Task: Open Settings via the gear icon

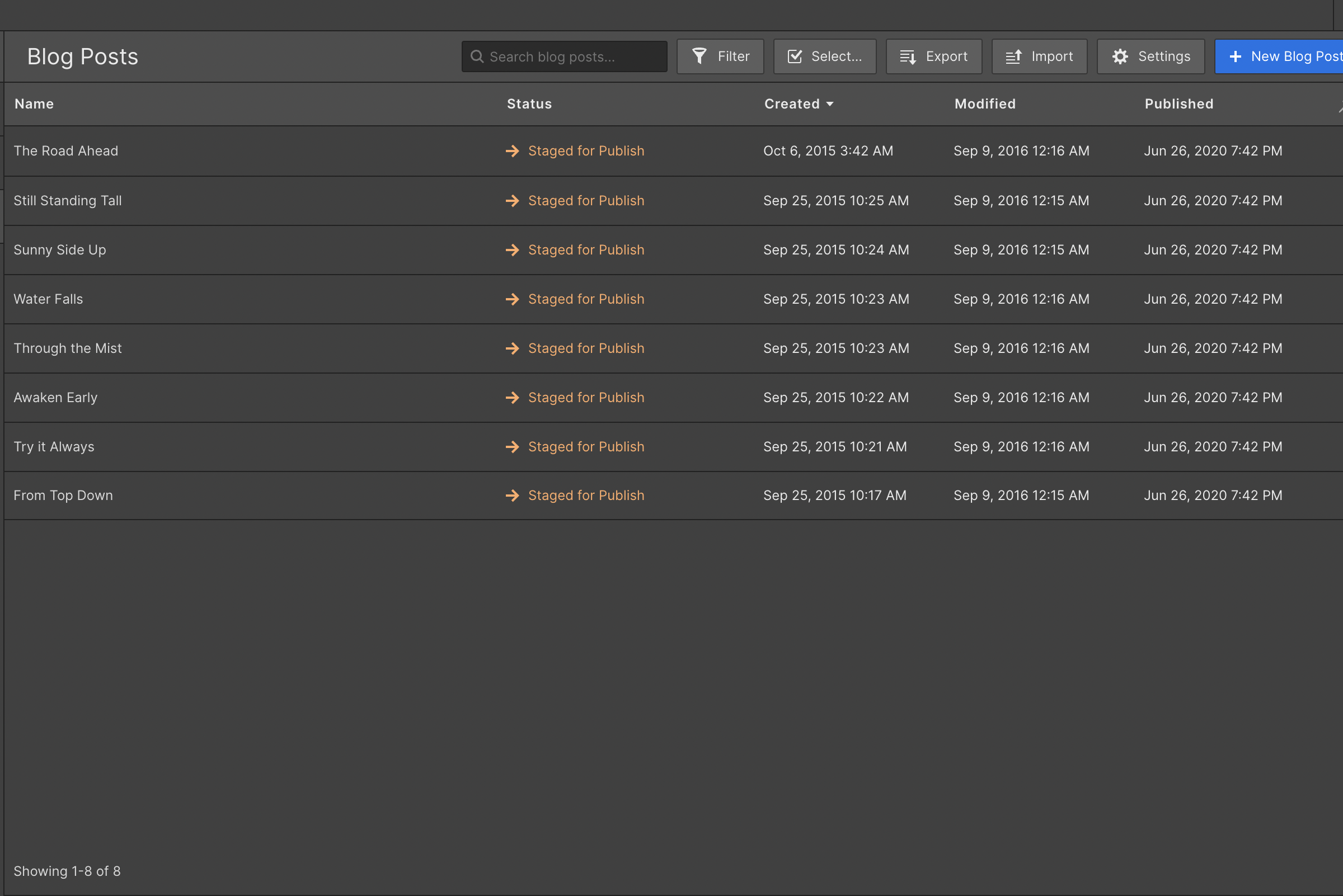Action: (x=1120, y=56)
